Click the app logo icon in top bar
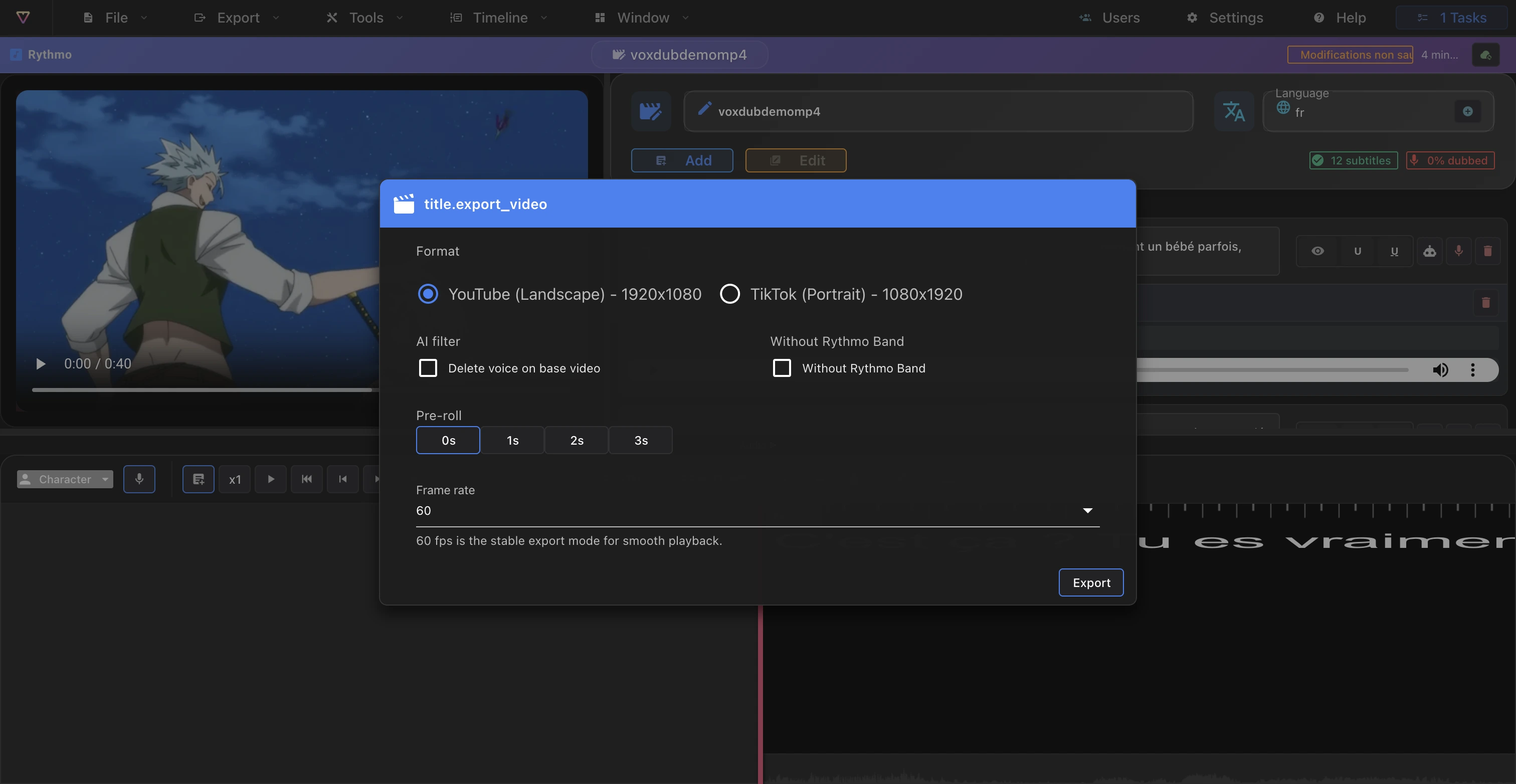 tap(23, 17)
